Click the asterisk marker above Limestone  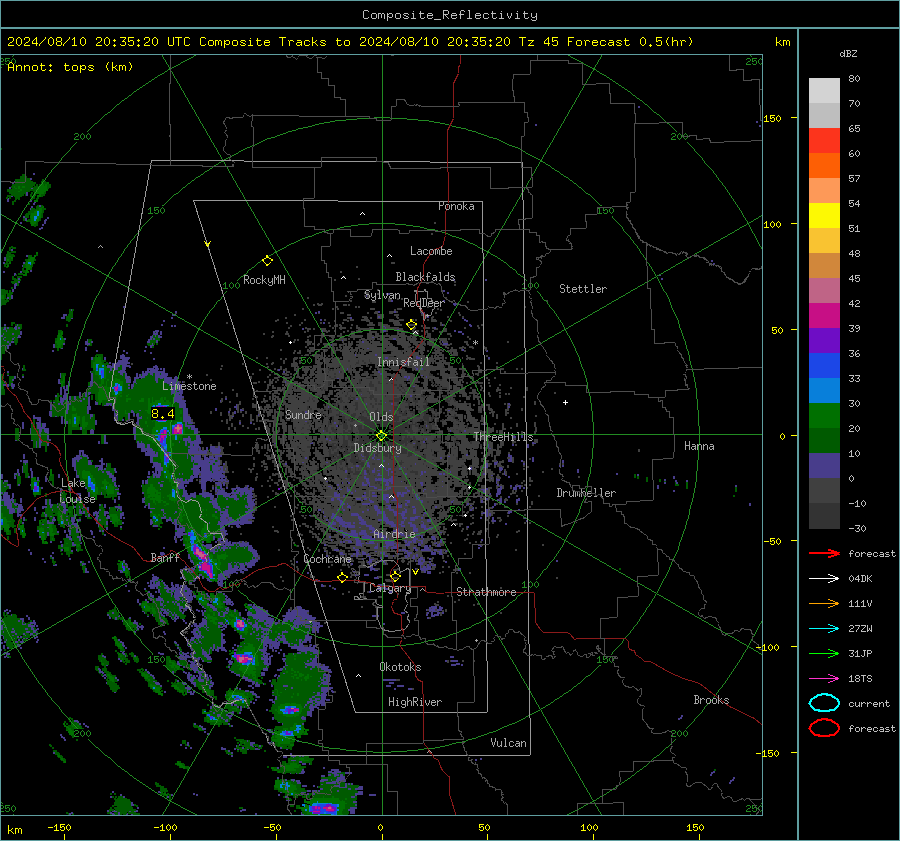pos(189,377)
